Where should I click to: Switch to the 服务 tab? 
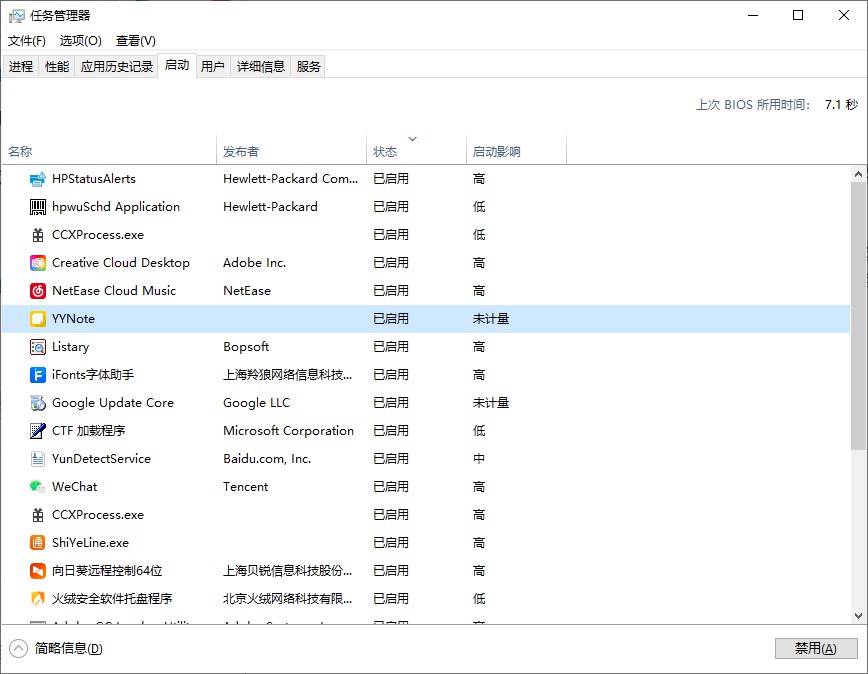coord(308,66)
